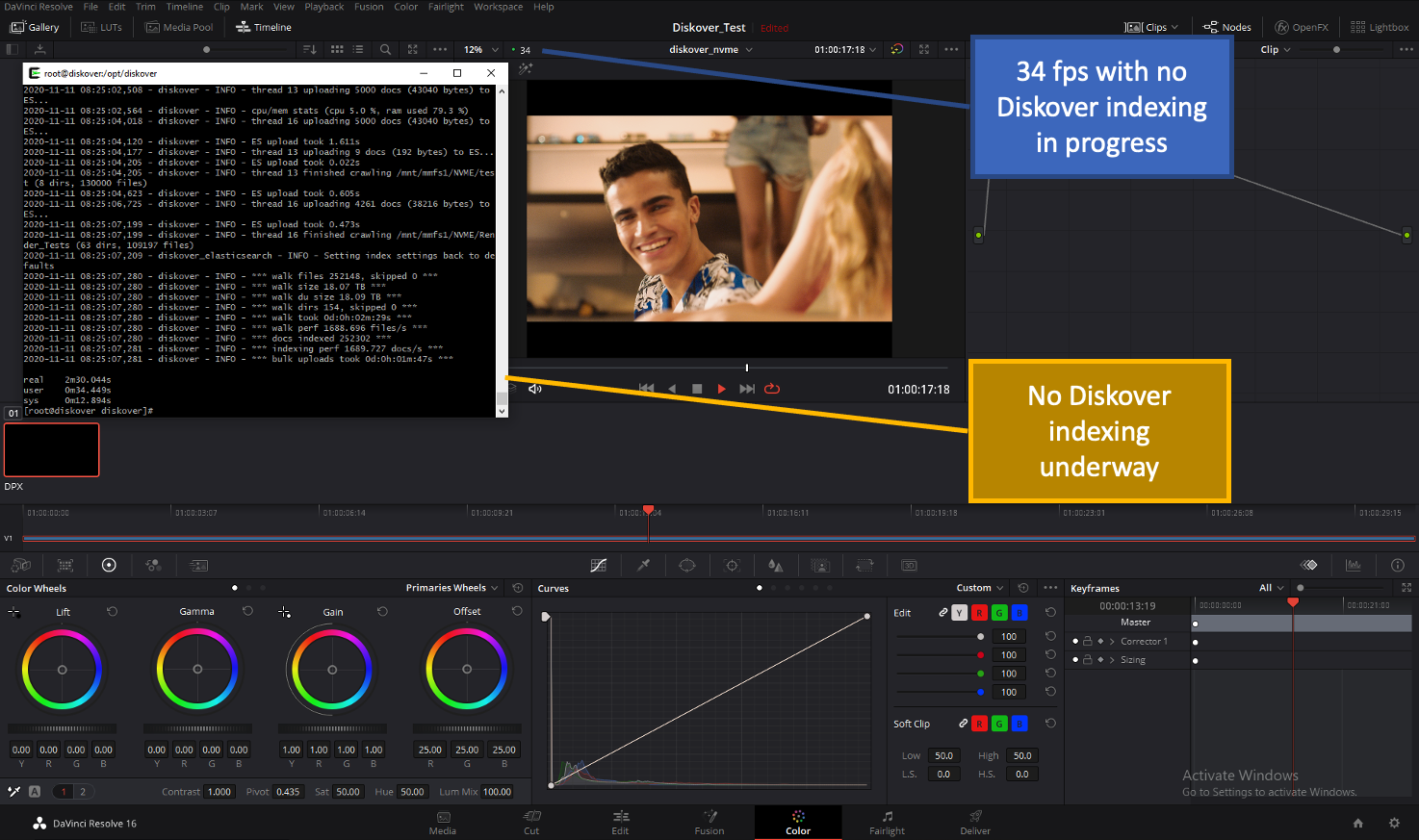Pick black point next to Lift
The height and width of the screenshot is (840, 1419).
click(x=14, y=612)
